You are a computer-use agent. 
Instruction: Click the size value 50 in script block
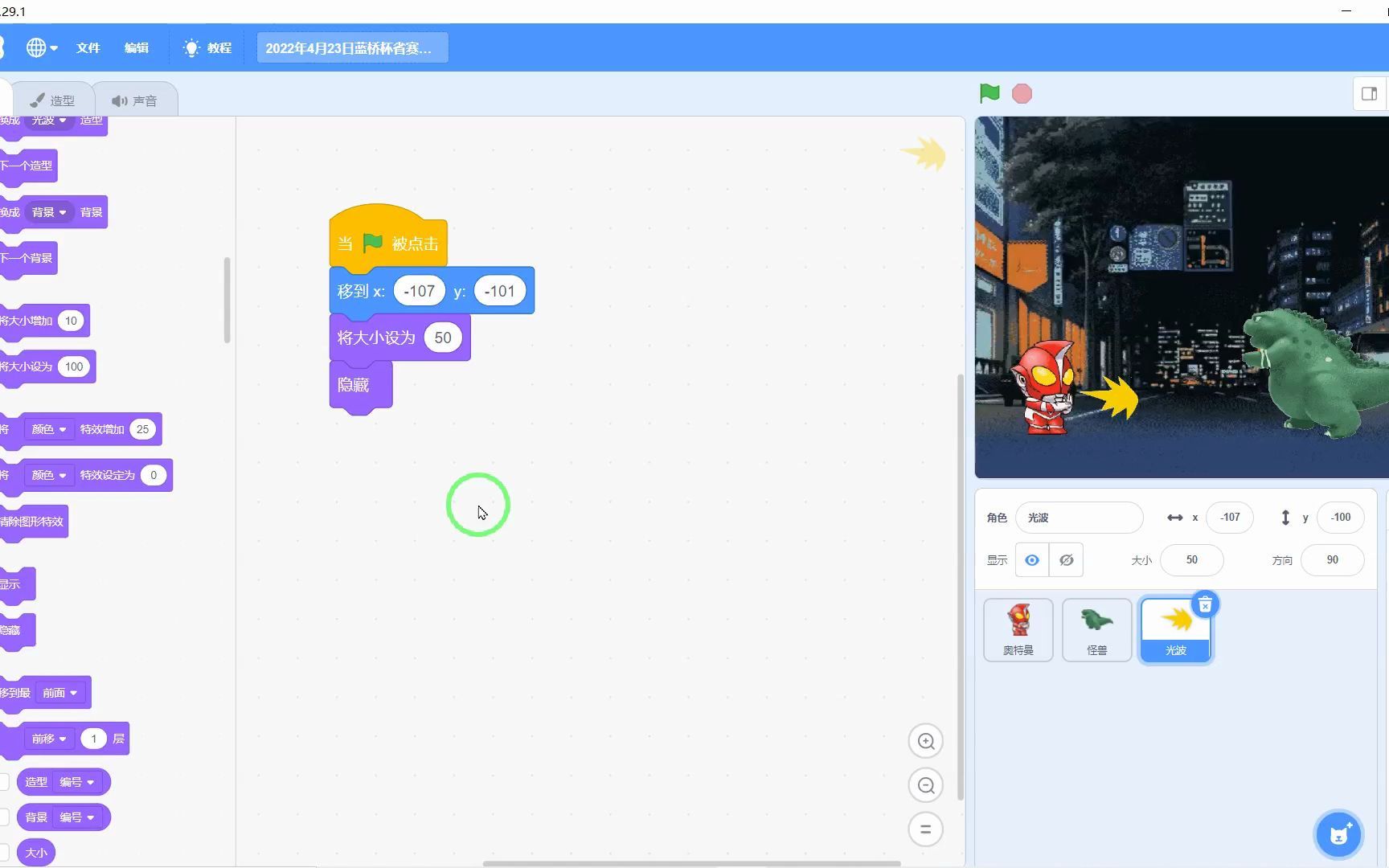[x=443, y=338]
